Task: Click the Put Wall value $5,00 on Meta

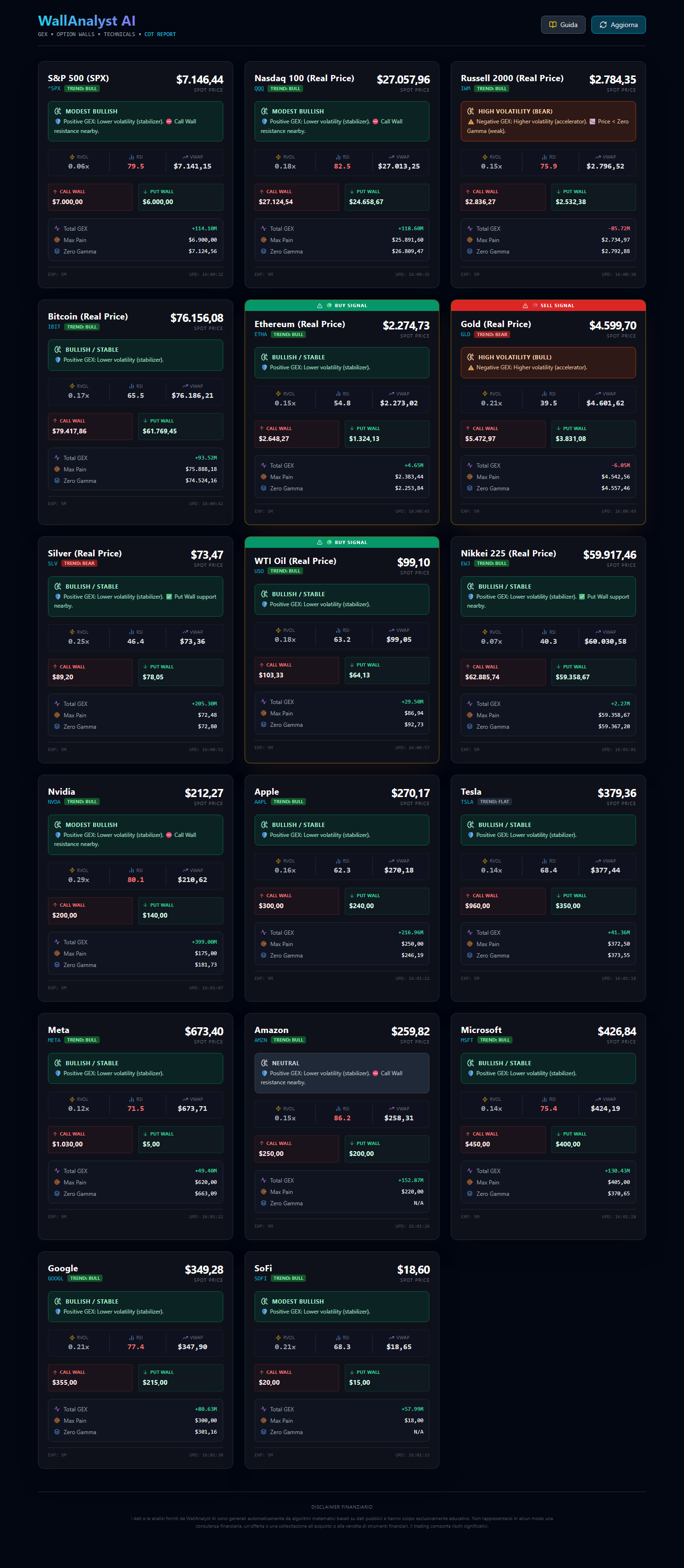Action: 151,1145
